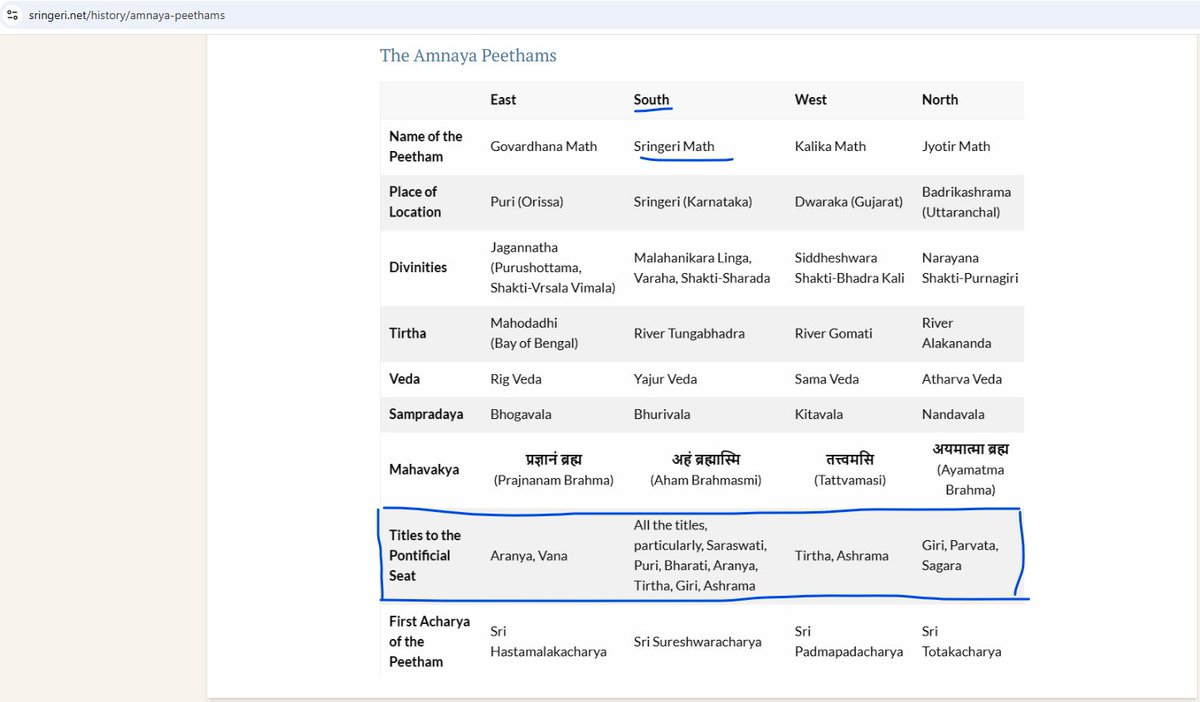Viewport: 1200px width, 702px height.
Task: Select the cell "Rig Veda"
Action: tap(518, 379)
